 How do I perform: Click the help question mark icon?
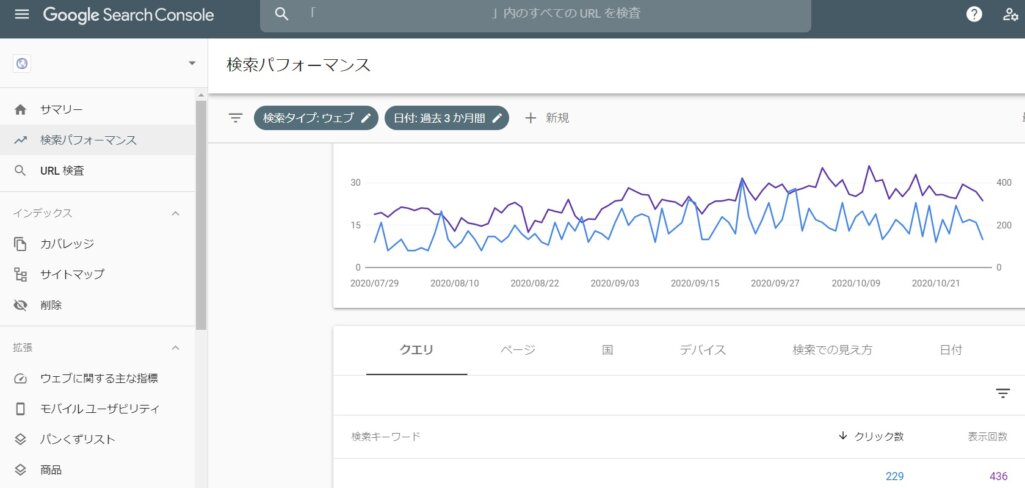[x=974, y=14]
